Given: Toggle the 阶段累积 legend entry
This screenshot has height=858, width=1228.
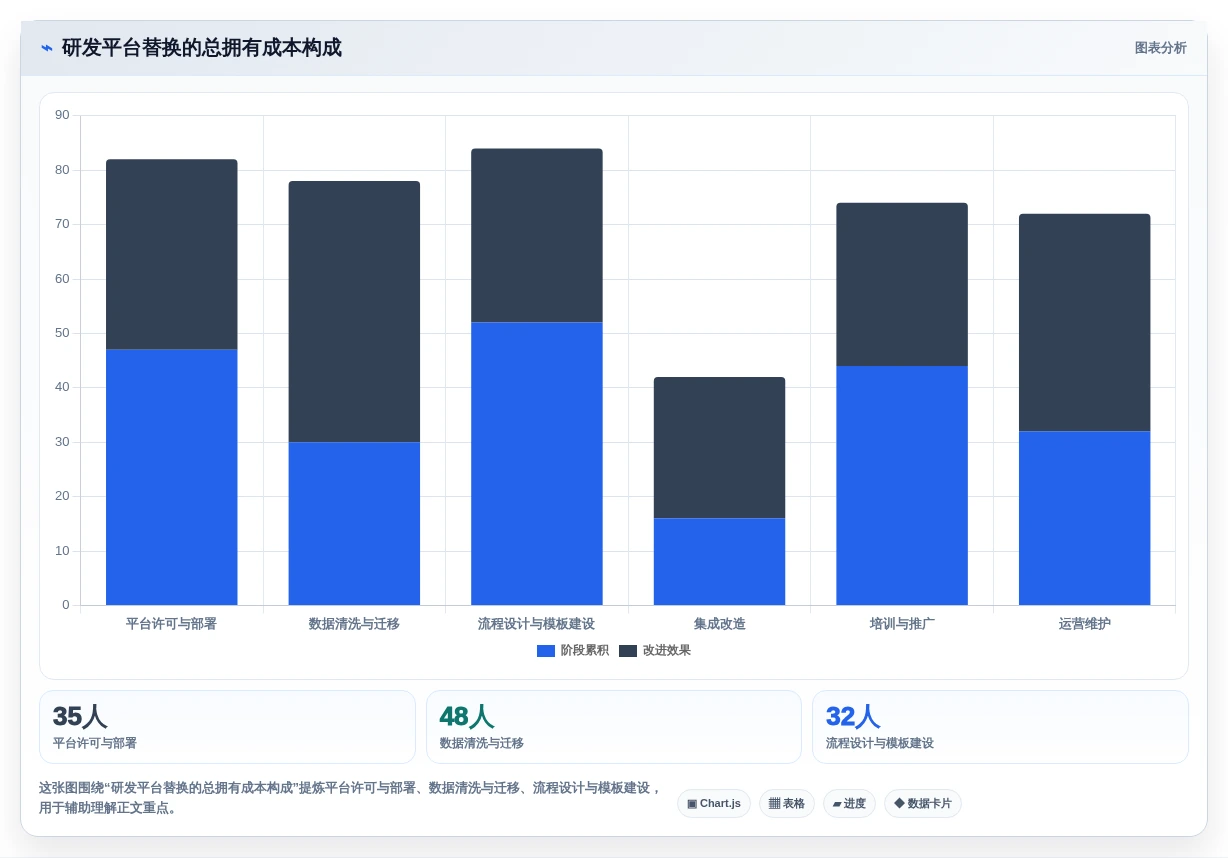Looking at the screenshot, I should click(x=573, y=650).
